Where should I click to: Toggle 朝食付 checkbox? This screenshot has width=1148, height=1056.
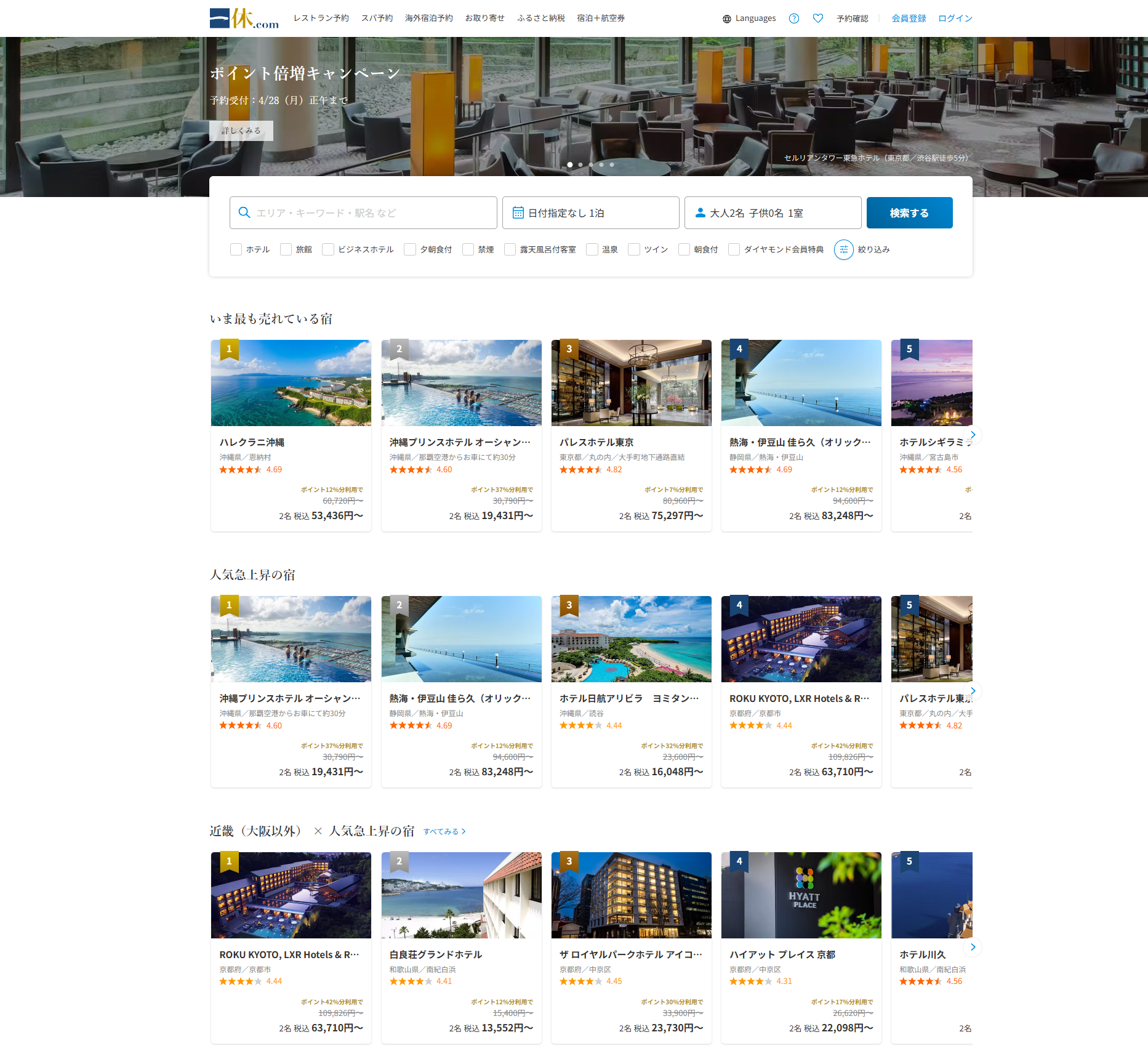tap(684, 249)
